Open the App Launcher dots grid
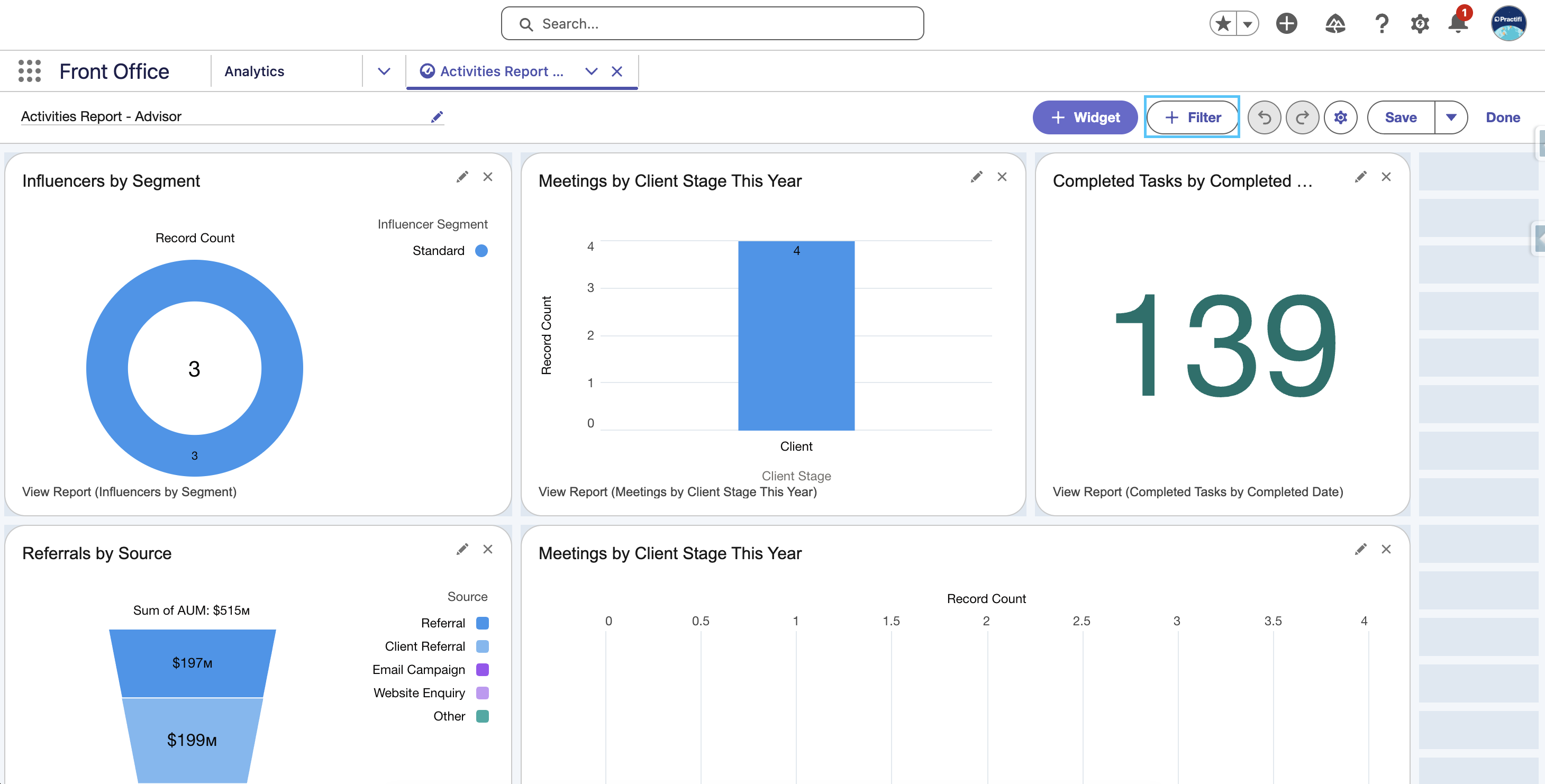The height and width of the screenshot is (784, 1545). (30, 71)
